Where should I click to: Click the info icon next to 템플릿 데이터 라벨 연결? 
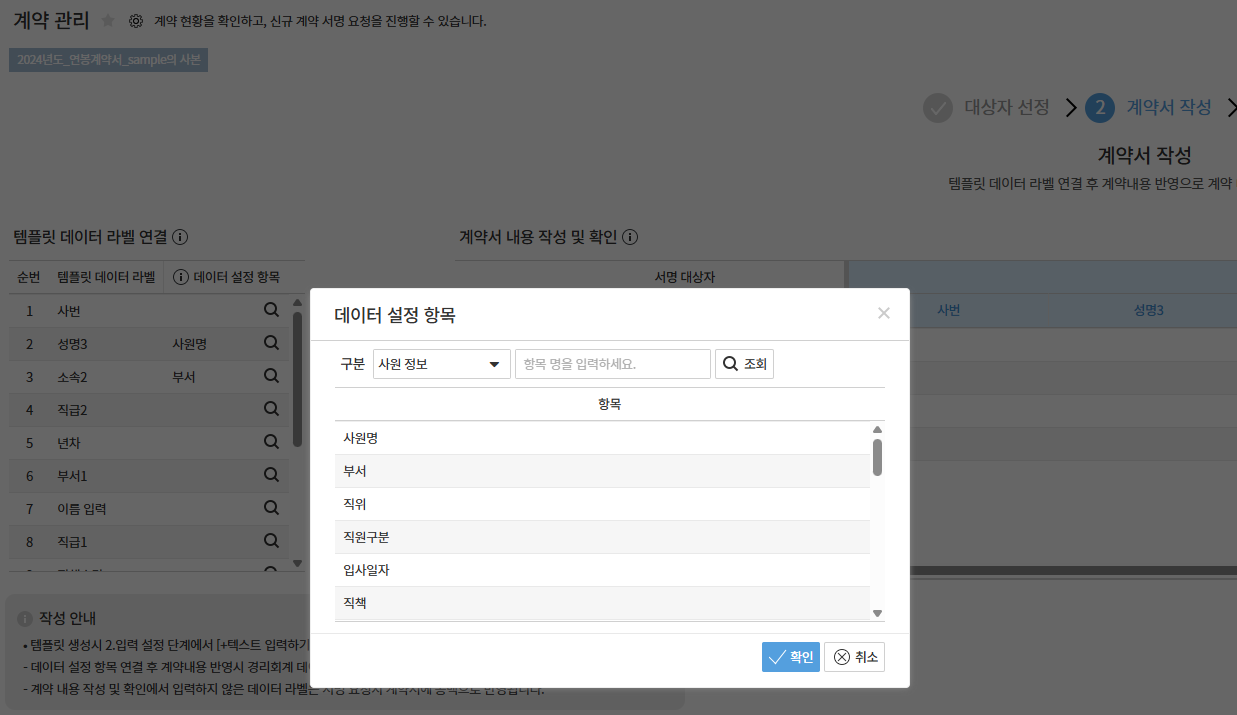tap(181, 238)
